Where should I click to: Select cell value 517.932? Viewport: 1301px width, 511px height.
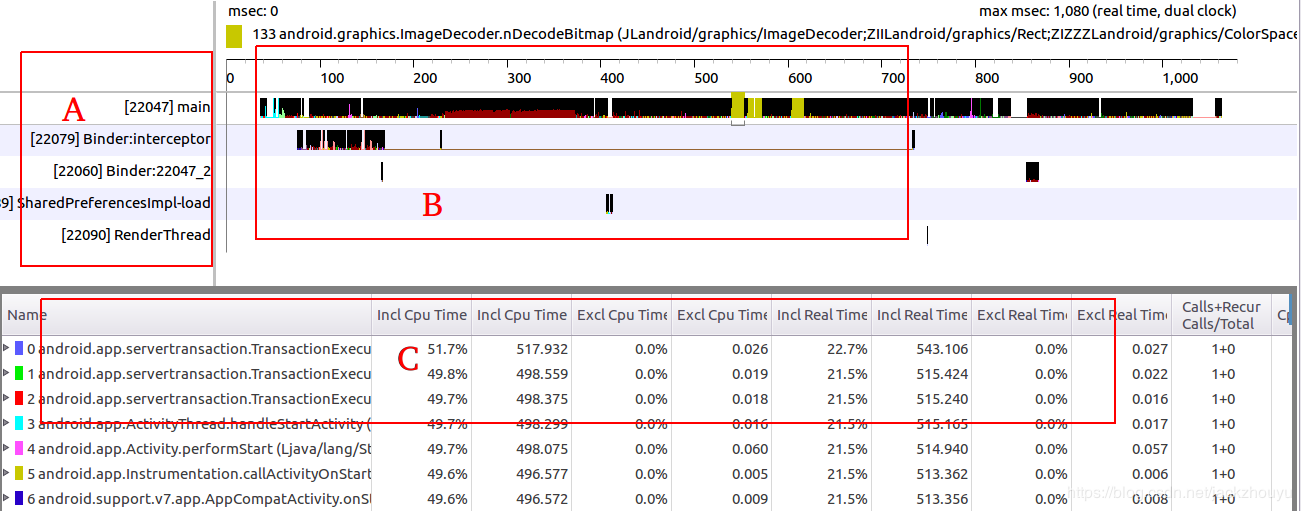[542, 349]
